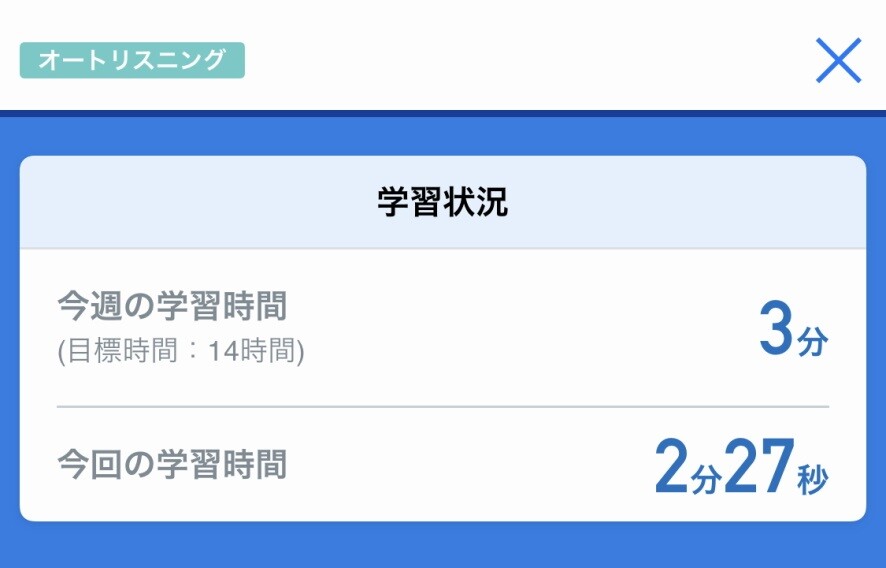
Task: Tap the large number 3 for this week
Action: tap(775, 331)
